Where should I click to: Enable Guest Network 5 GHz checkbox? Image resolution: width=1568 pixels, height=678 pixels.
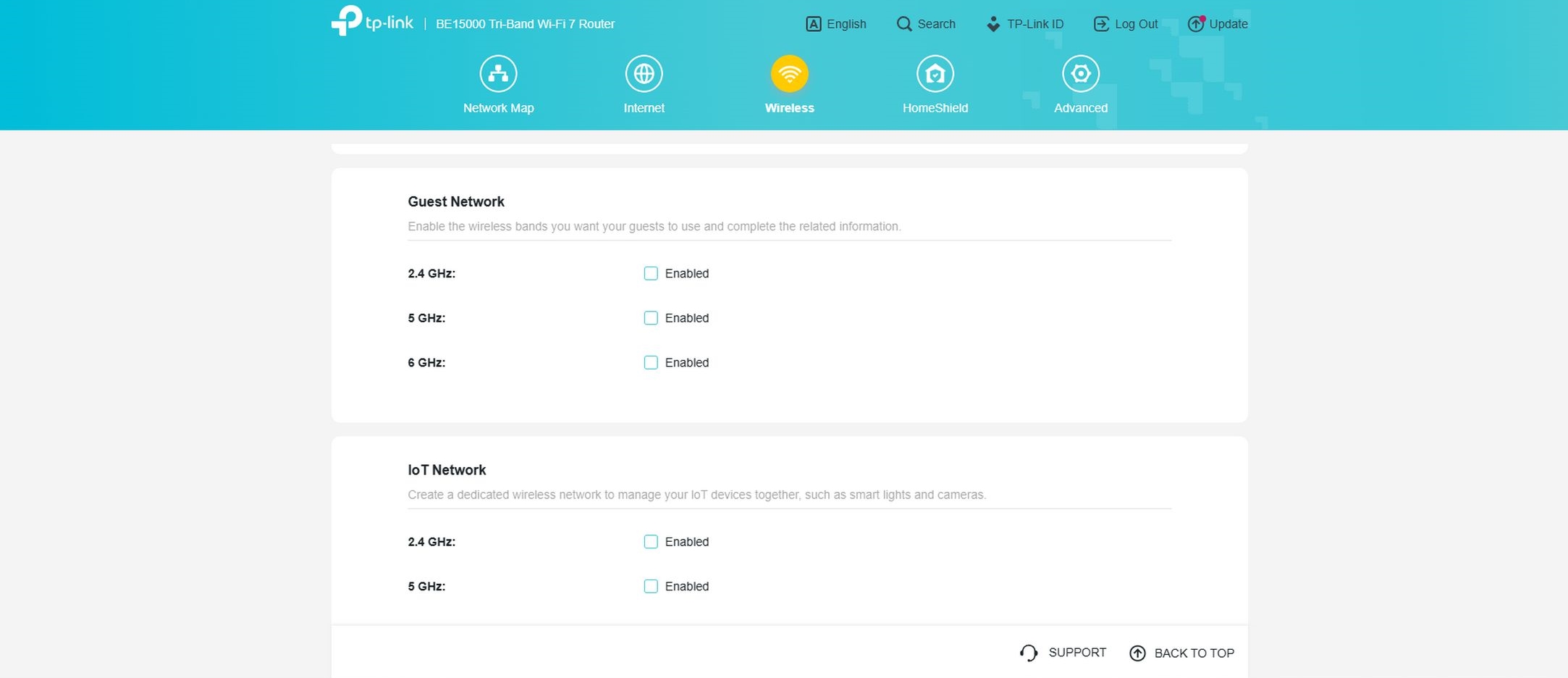pos(651,318)
